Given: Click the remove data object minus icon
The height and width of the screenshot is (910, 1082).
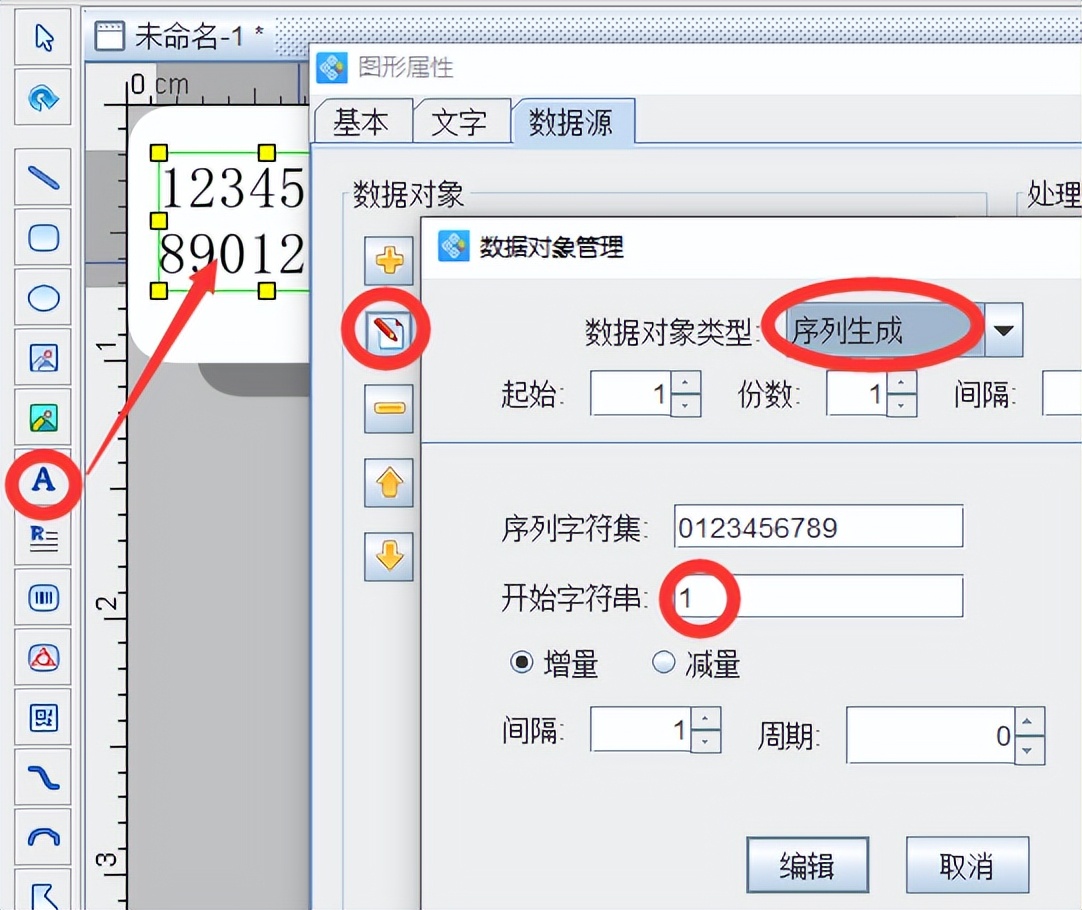Looking at the screenshot, I should click(x=387, y=407).
